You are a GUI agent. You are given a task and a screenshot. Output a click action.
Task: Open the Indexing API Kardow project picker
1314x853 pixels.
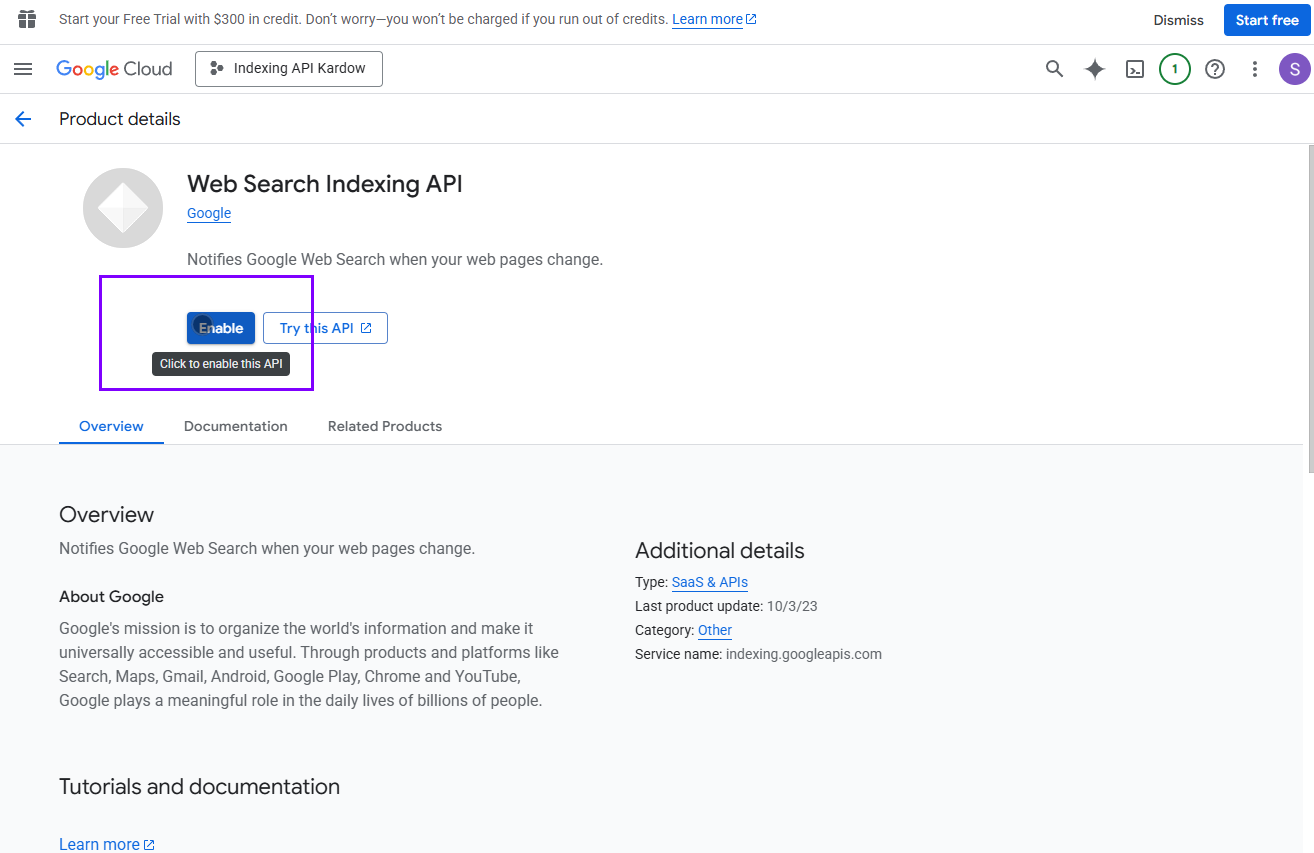(x=288, y=69)
